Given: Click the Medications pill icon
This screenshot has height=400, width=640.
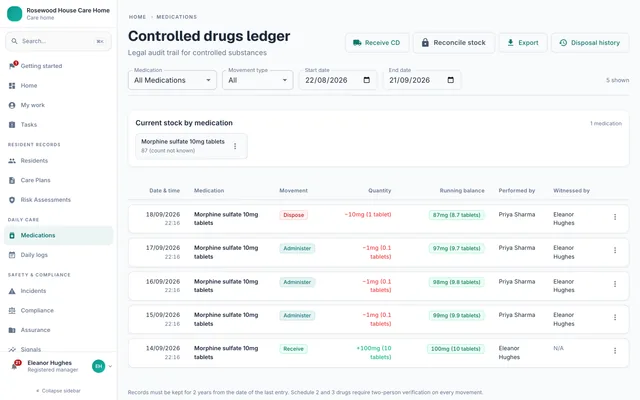Looking at the screenshot, I should [x=12, y=236].
